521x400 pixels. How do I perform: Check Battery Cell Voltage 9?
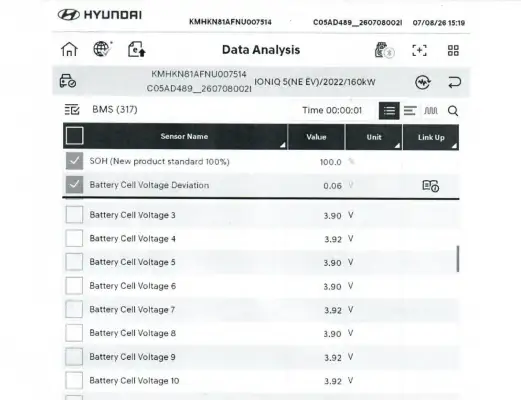click(x=74, y=357)
